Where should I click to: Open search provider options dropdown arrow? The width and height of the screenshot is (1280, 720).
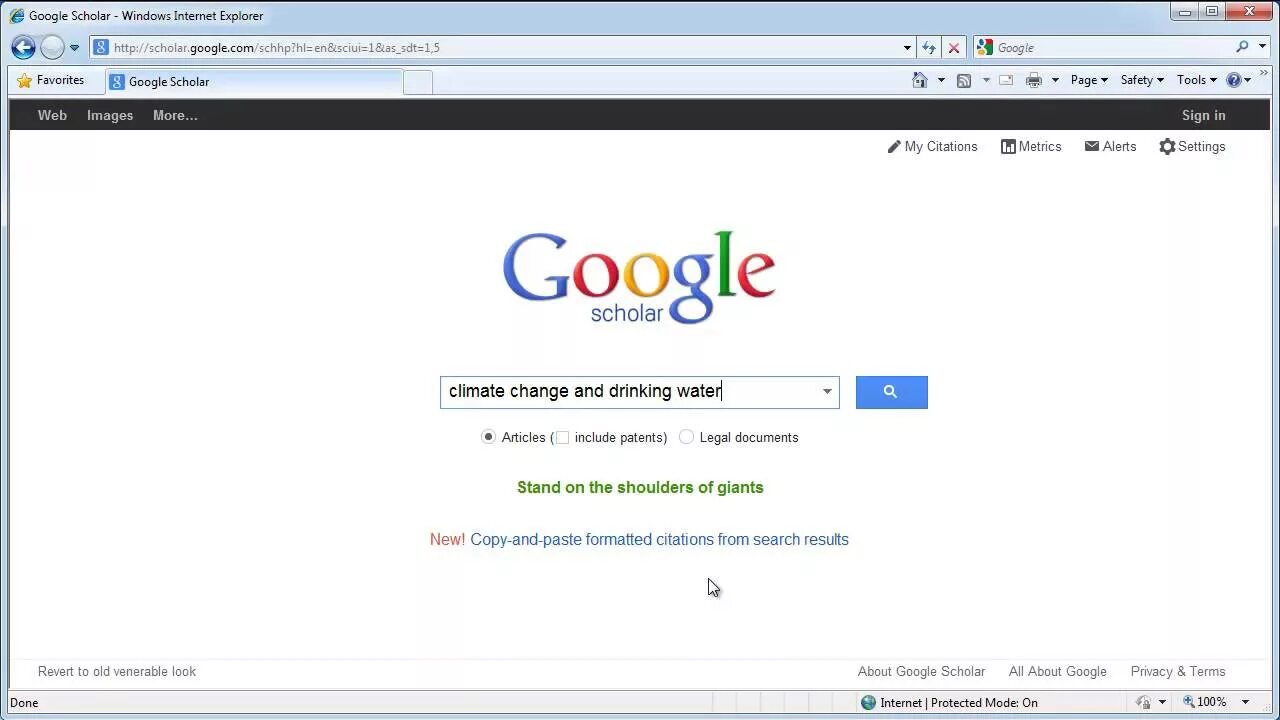click(1260, 47)
